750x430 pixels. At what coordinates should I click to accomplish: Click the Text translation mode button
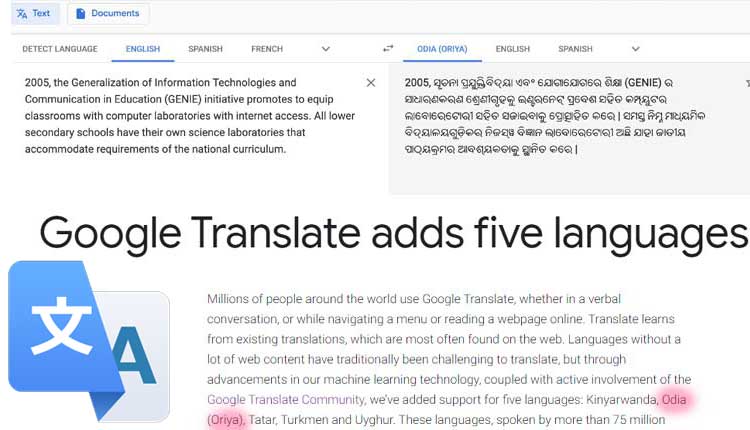click(33, 14)
